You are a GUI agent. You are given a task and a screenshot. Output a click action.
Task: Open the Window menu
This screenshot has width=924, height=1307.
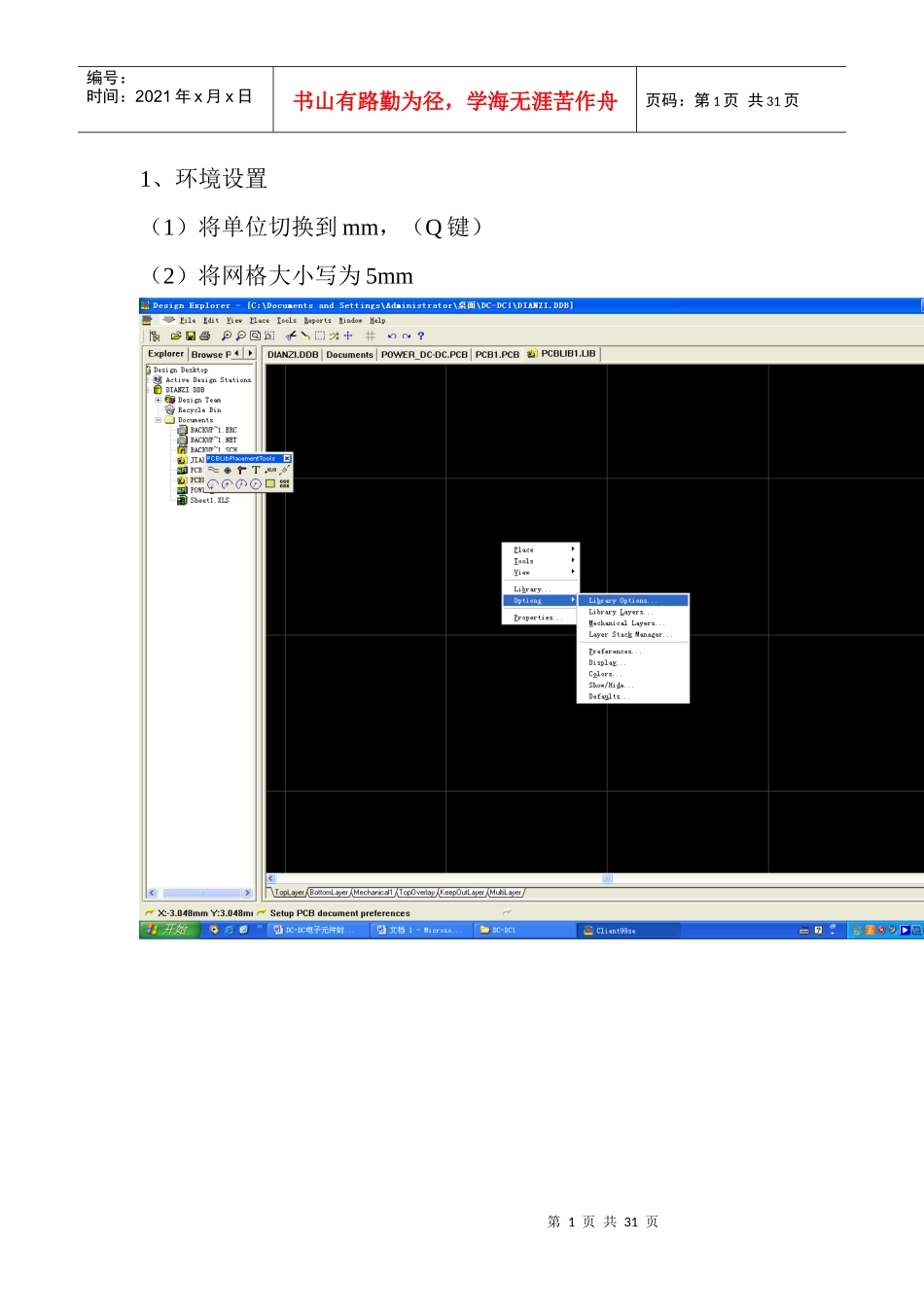(x=350, y=320)
